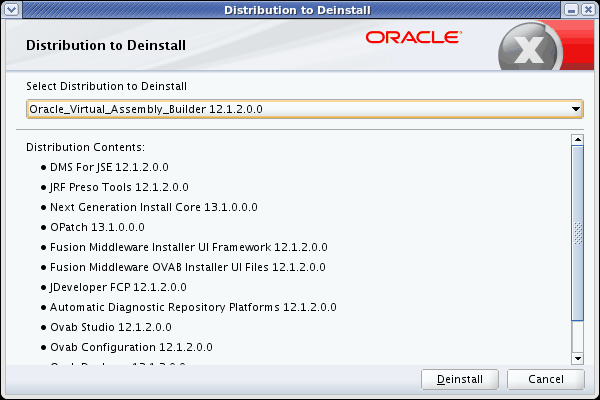Click the Cancel button
The height and width of the screenshot is (400, 600).
click(546, 379)
